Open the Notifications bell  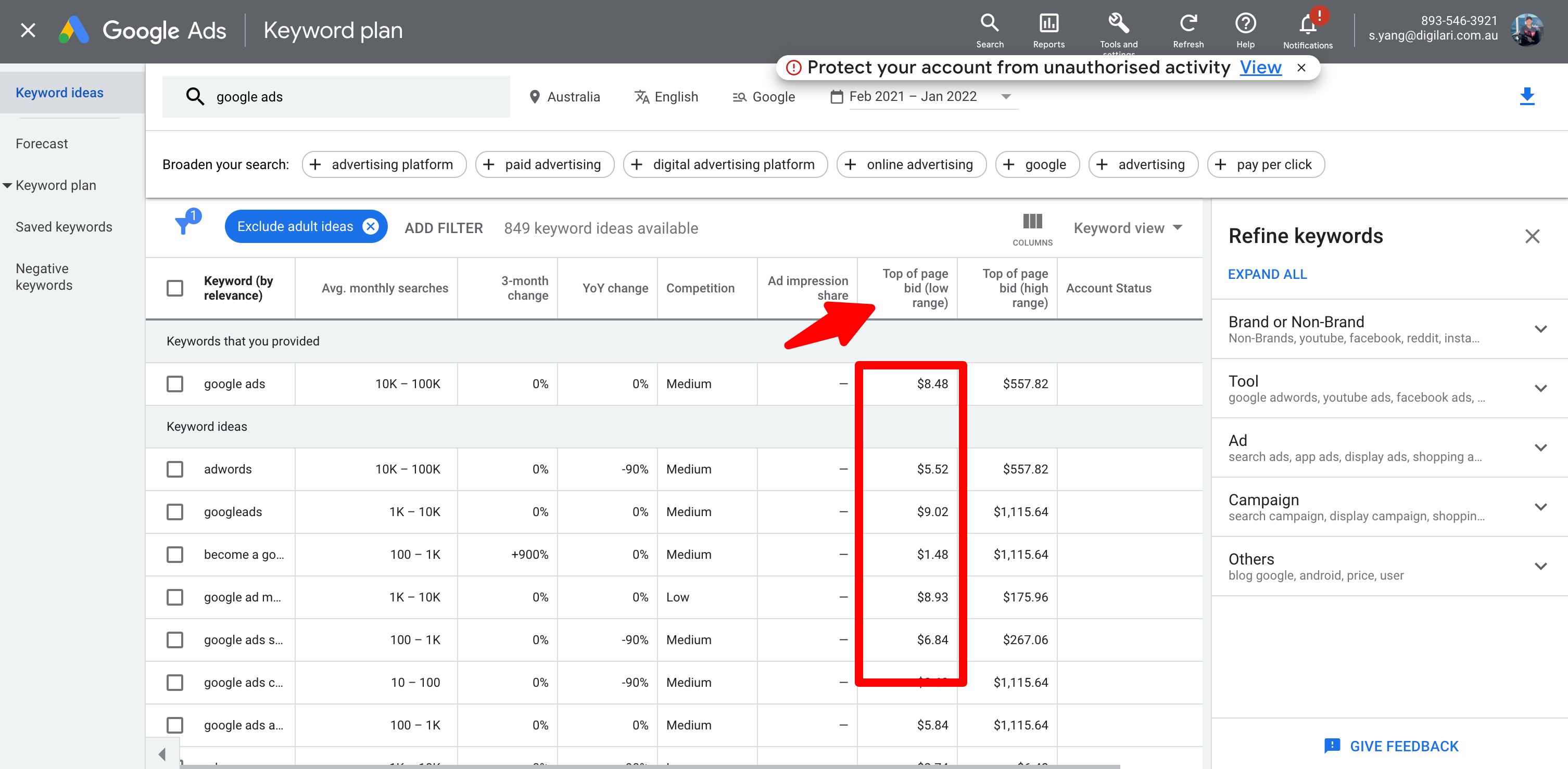(x=1307, y=25)
